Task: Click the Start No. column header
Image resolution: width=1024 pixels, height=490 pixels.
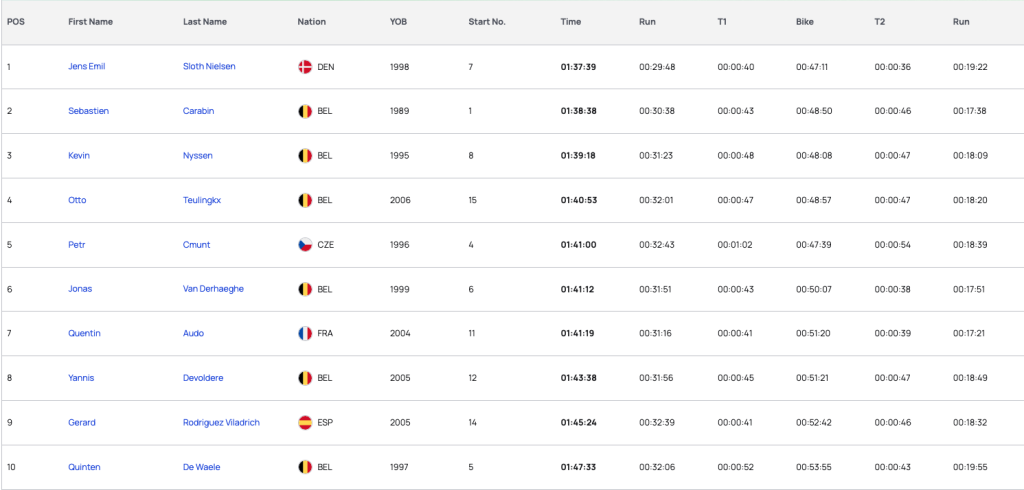Action: (487, 22)
